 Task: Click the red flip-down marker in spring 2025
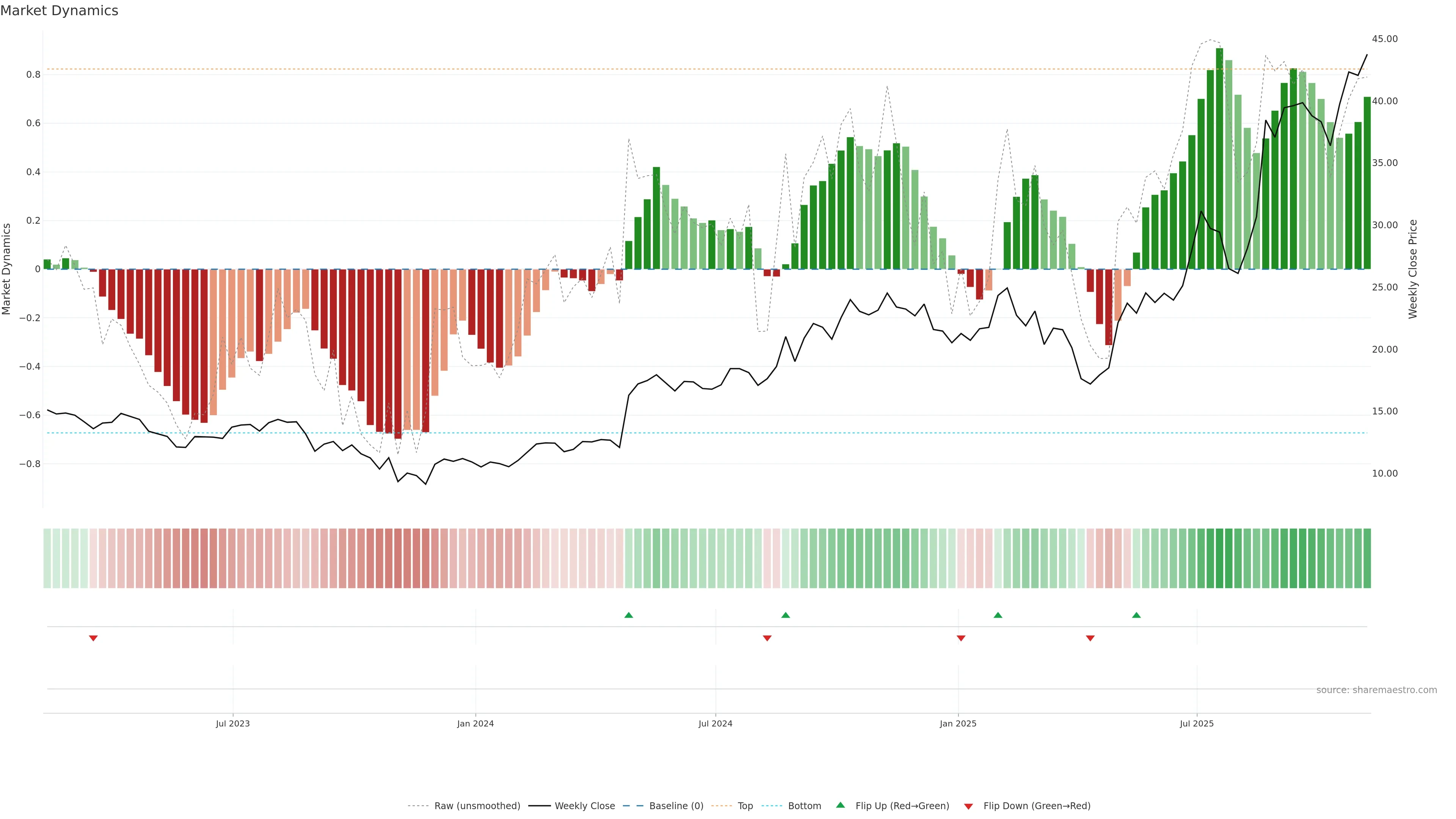click(x=1090, y=638)
